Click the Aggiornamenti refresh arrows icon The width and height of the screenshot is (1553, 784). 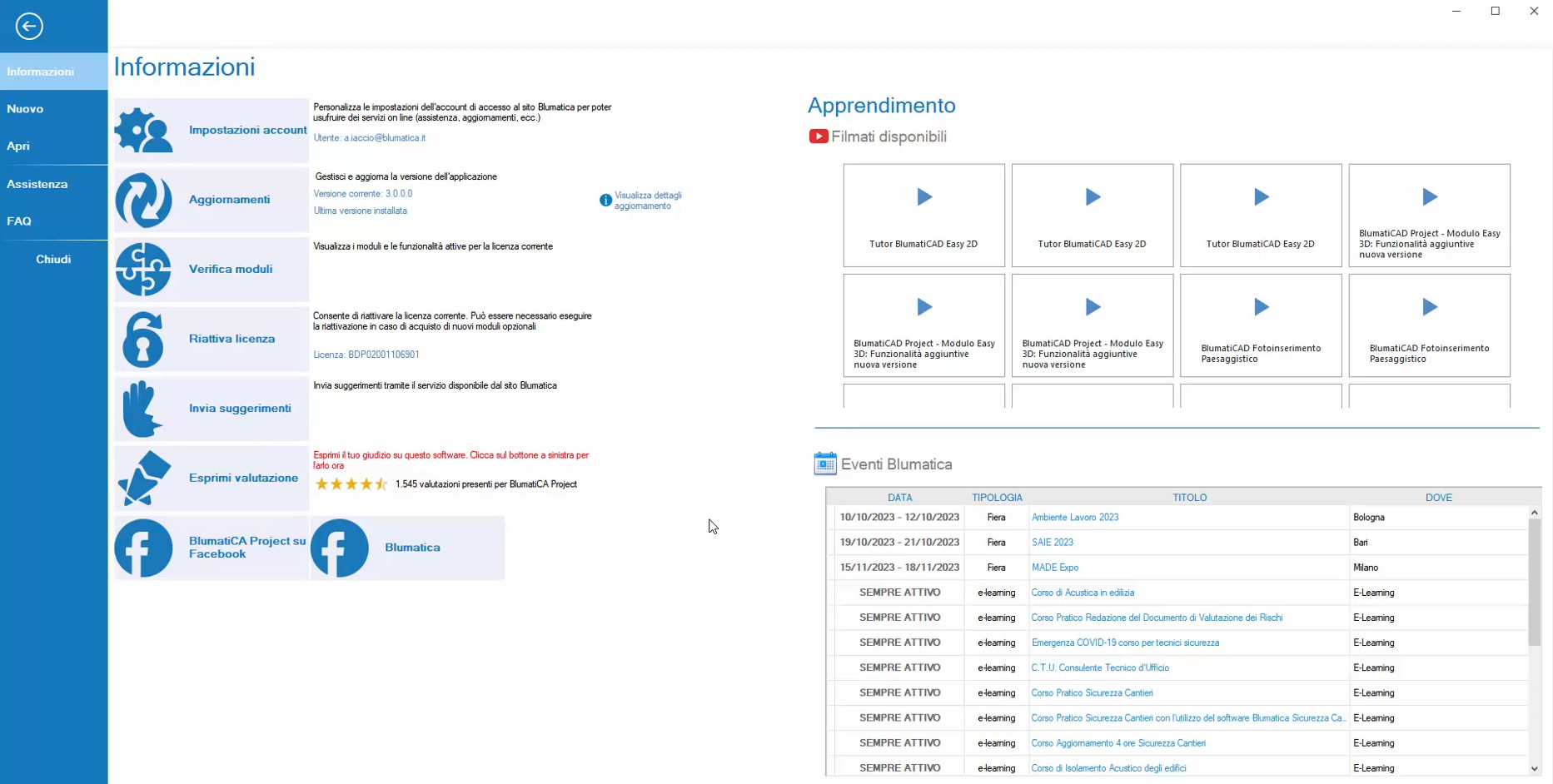coord(144,201)
